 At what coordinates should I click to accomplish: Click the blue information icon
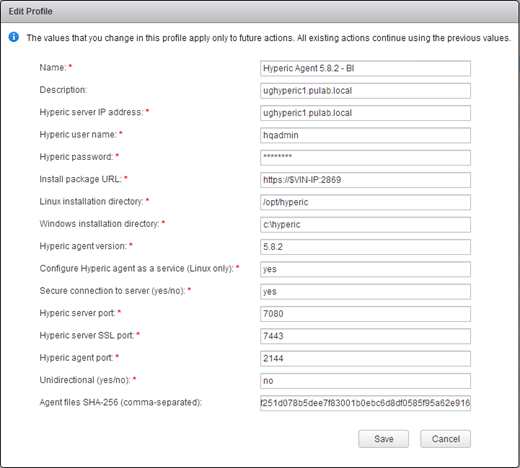[14, 37]
